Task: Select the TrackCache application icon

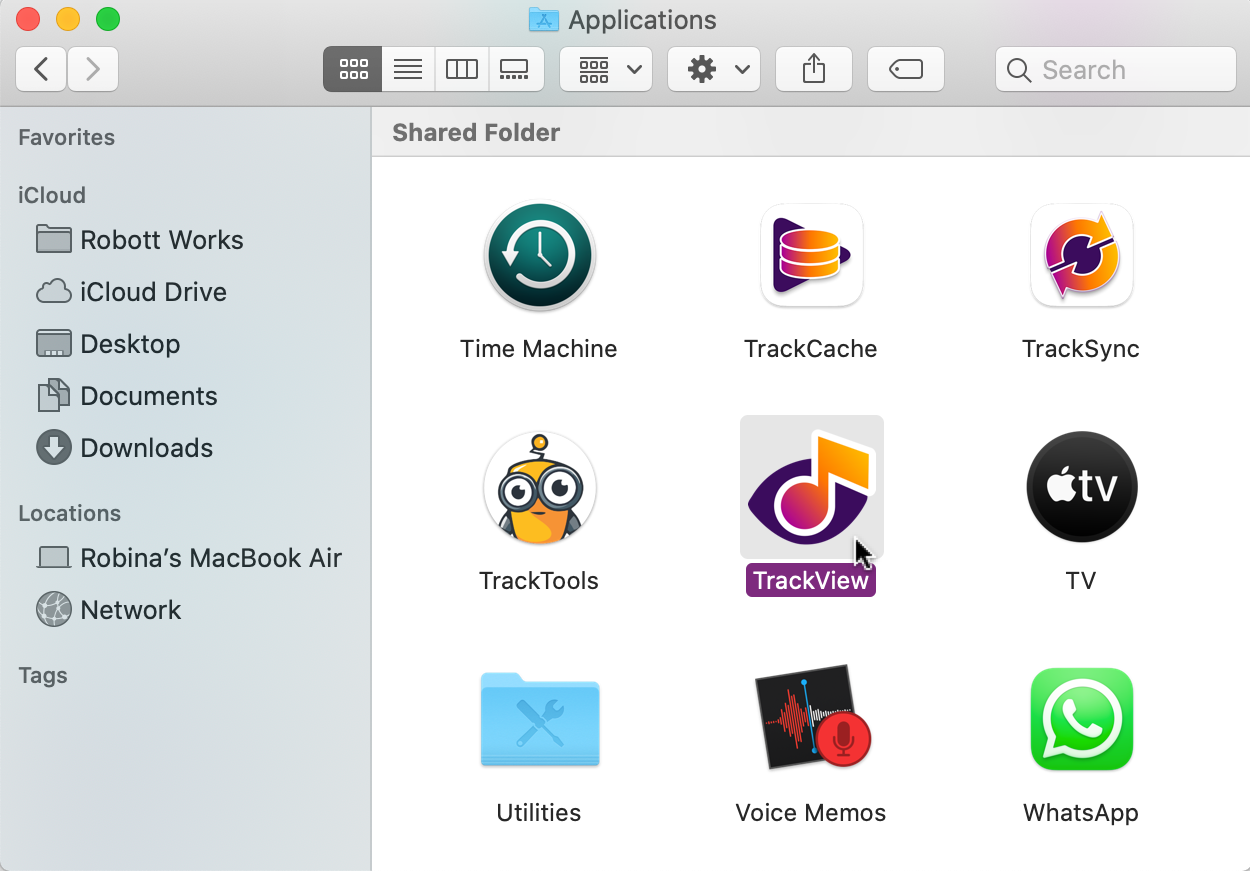Action: click(x=811, y=256)
